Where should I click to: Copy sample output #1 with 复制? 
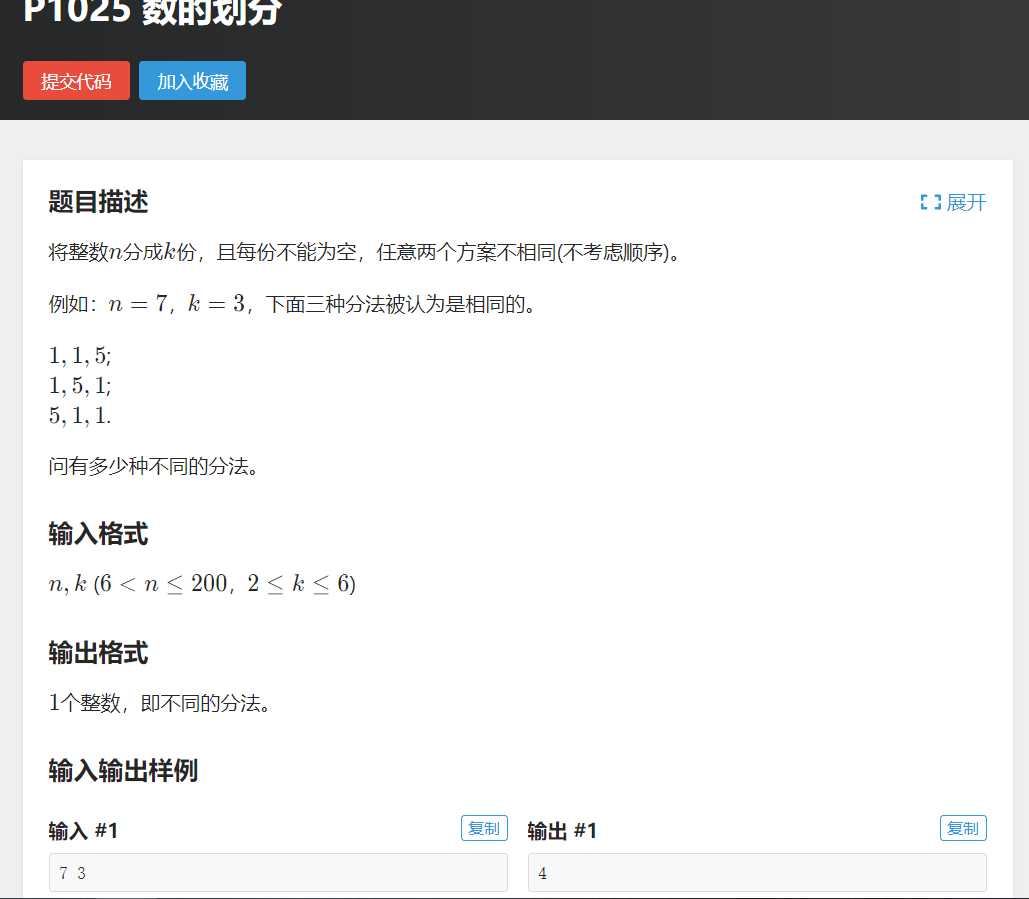point(963,828)
